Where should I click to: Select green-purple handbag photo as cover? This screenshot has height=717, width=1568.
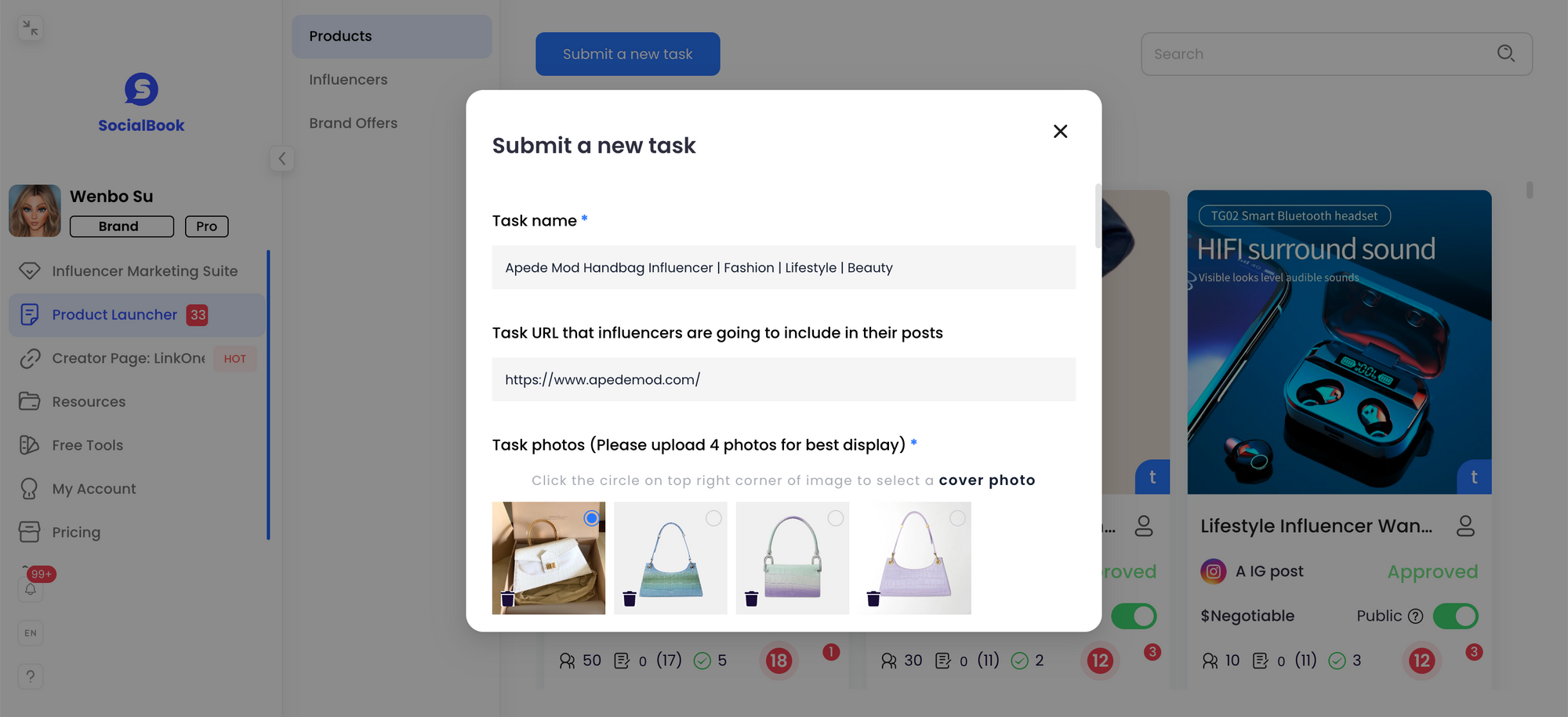[x=836, y=518]
